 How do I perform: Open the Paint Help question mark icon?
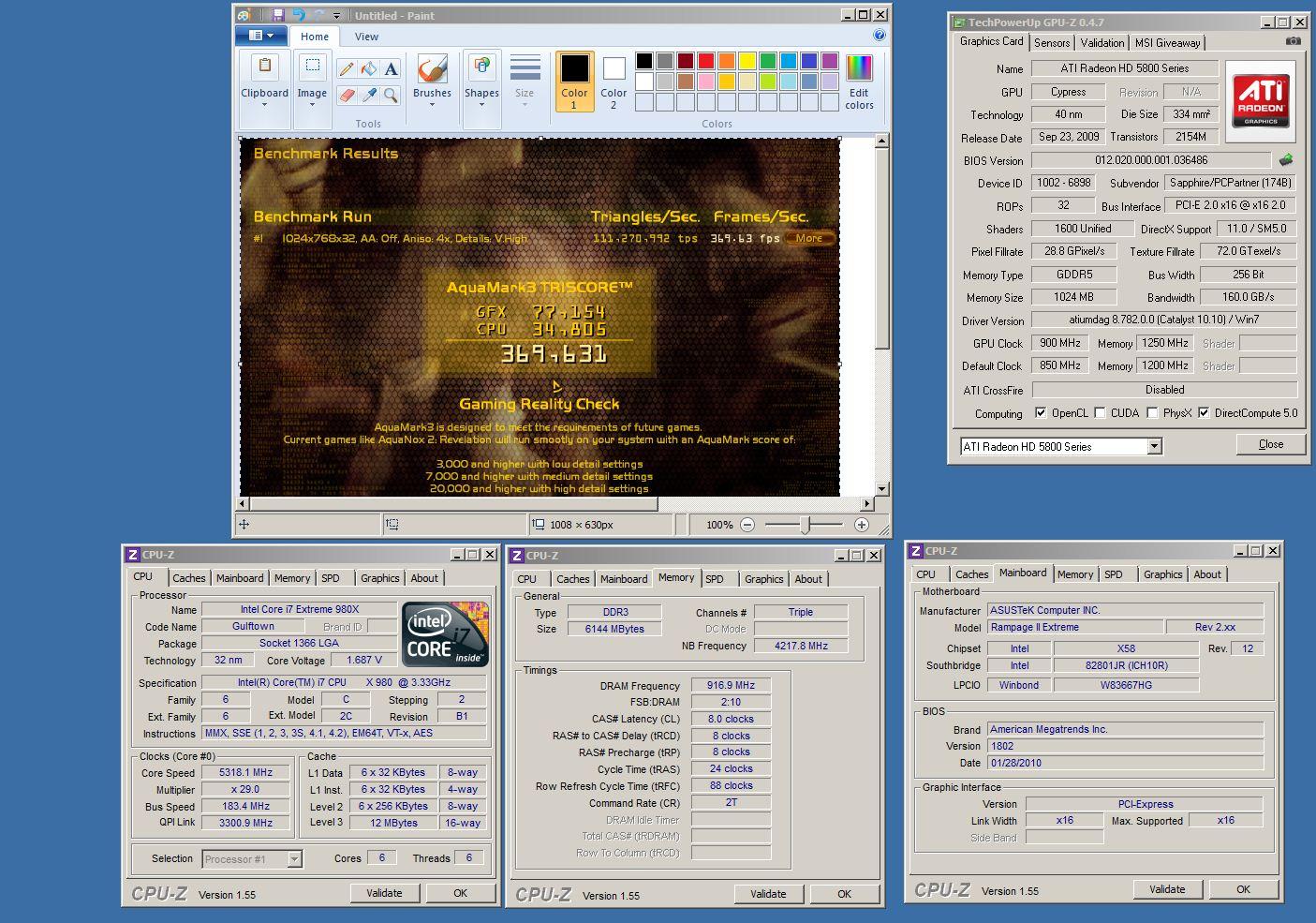[880, 36]
